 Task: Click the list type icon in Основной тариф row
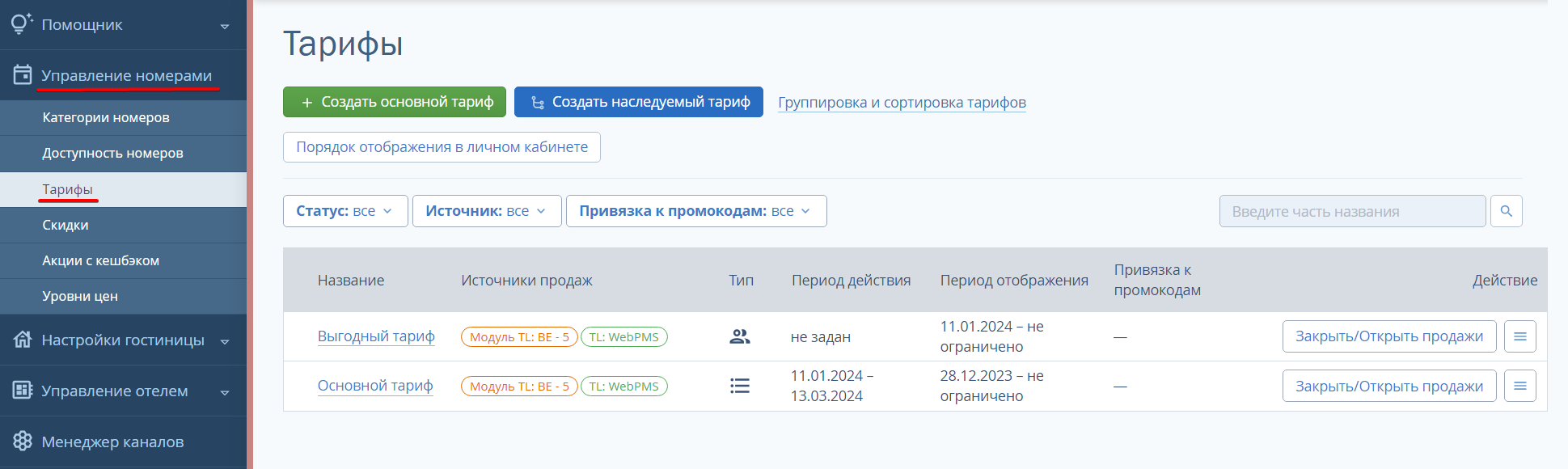tap(740, 386)
